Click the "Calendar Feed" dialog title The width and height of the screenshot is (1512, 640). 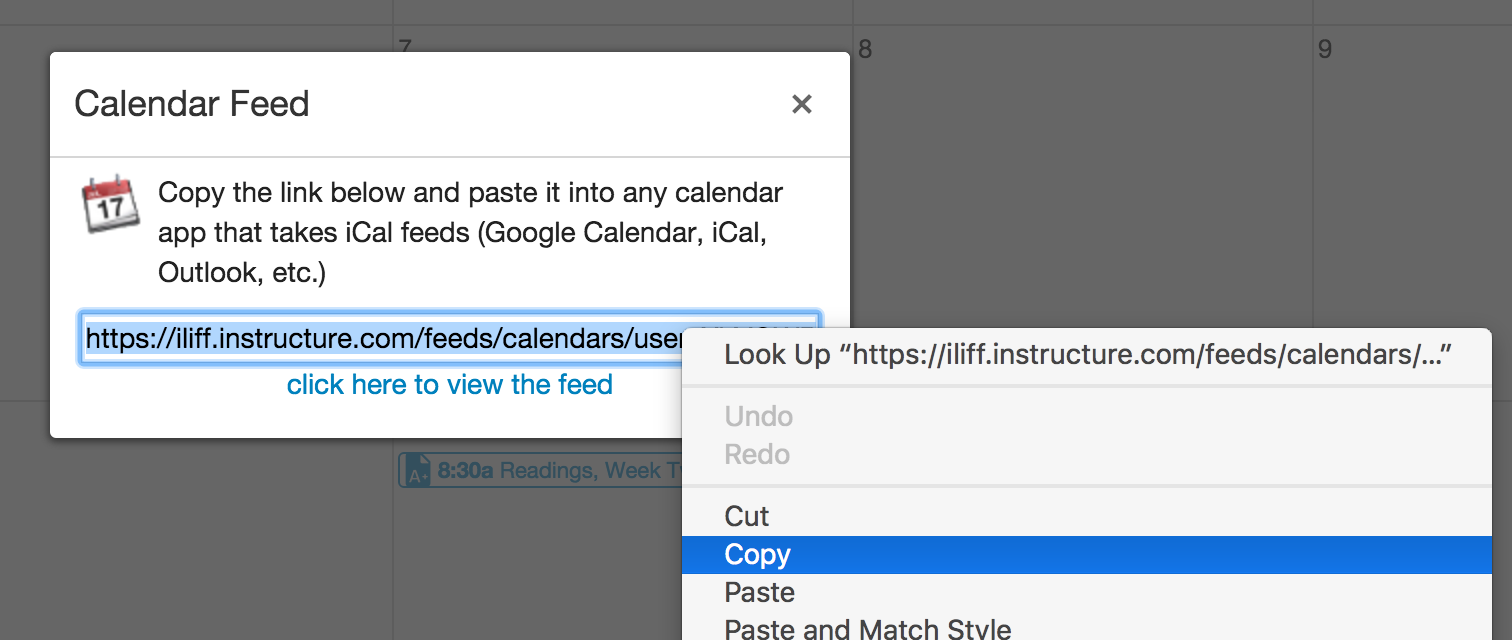coord(192,104)
